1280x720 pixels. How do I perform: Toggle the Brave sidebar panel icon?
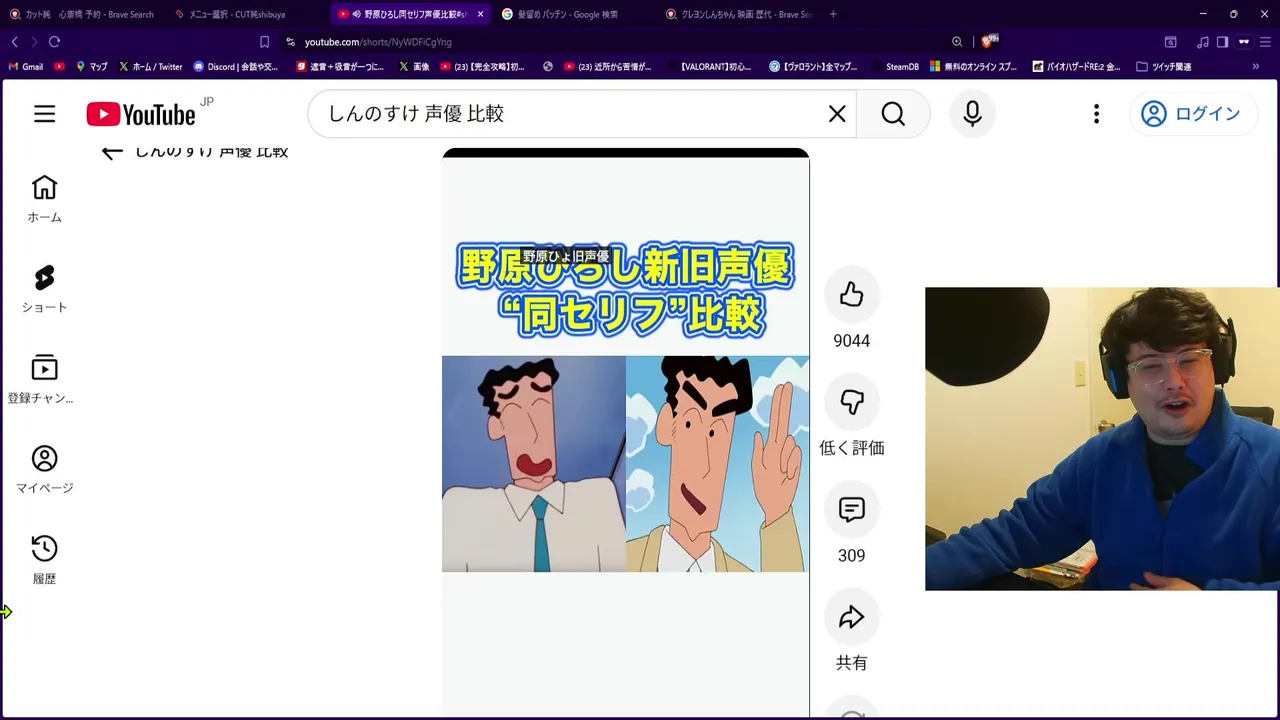(1222, 42)
